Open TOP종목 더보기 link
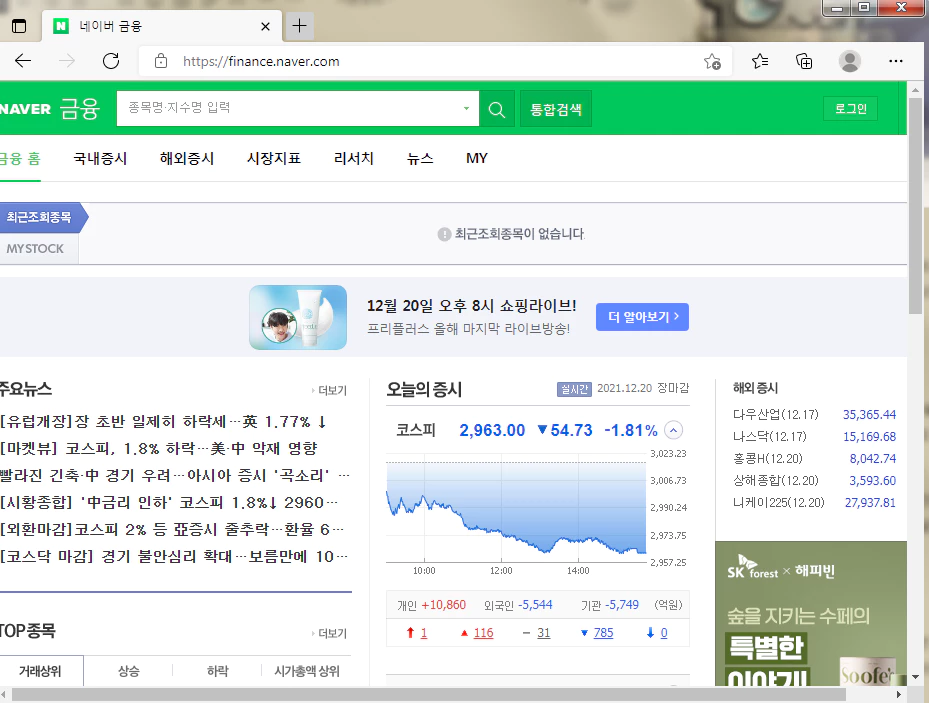Viewport: 929px width, 703px height. click(x=329, y=633)
